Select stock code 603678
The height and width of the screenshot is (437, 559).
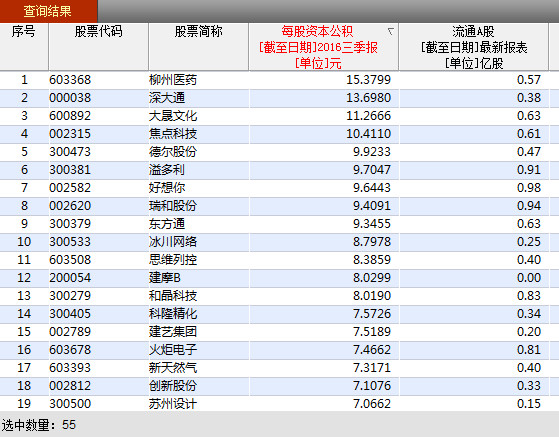[x=70, y=350]
